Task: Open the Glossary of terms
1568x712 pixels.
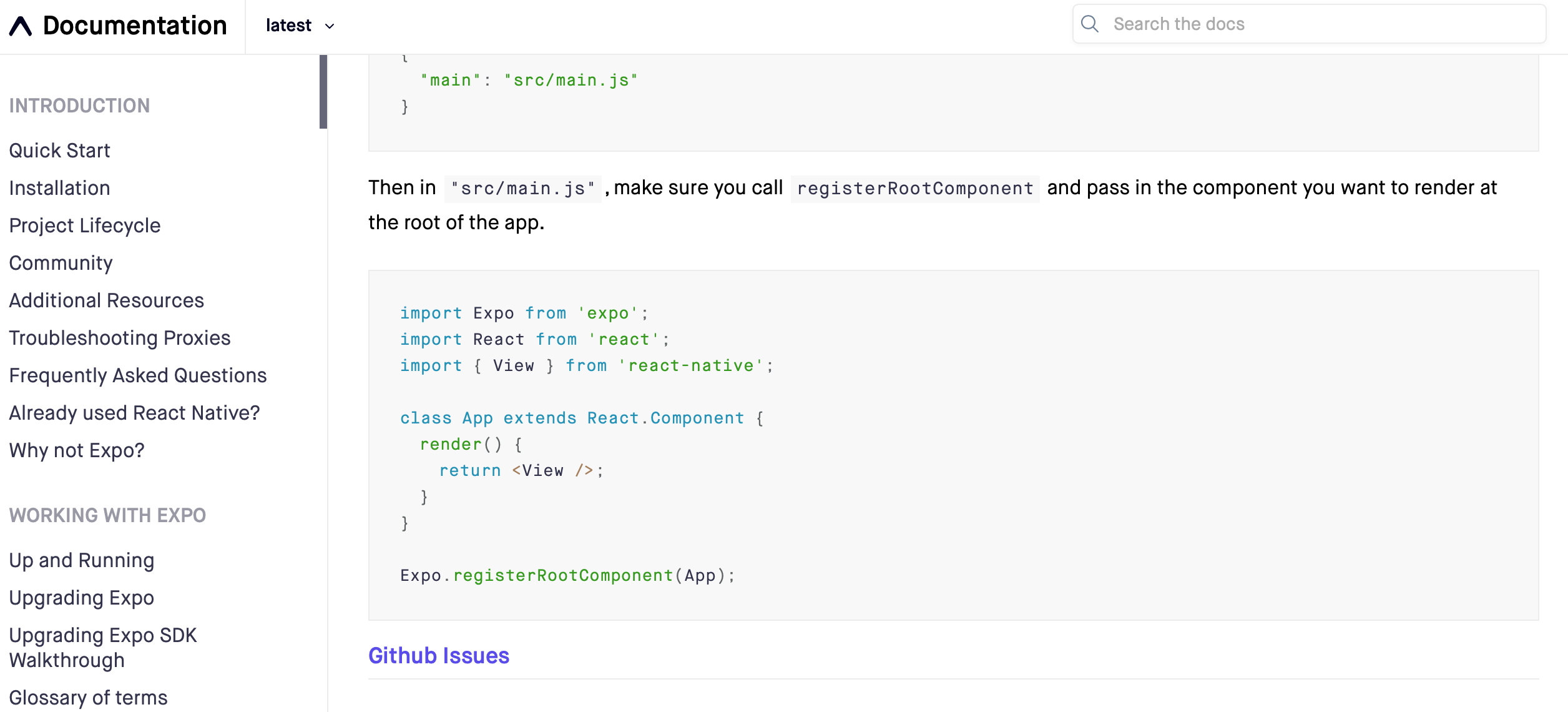Action: pos(87,698)
